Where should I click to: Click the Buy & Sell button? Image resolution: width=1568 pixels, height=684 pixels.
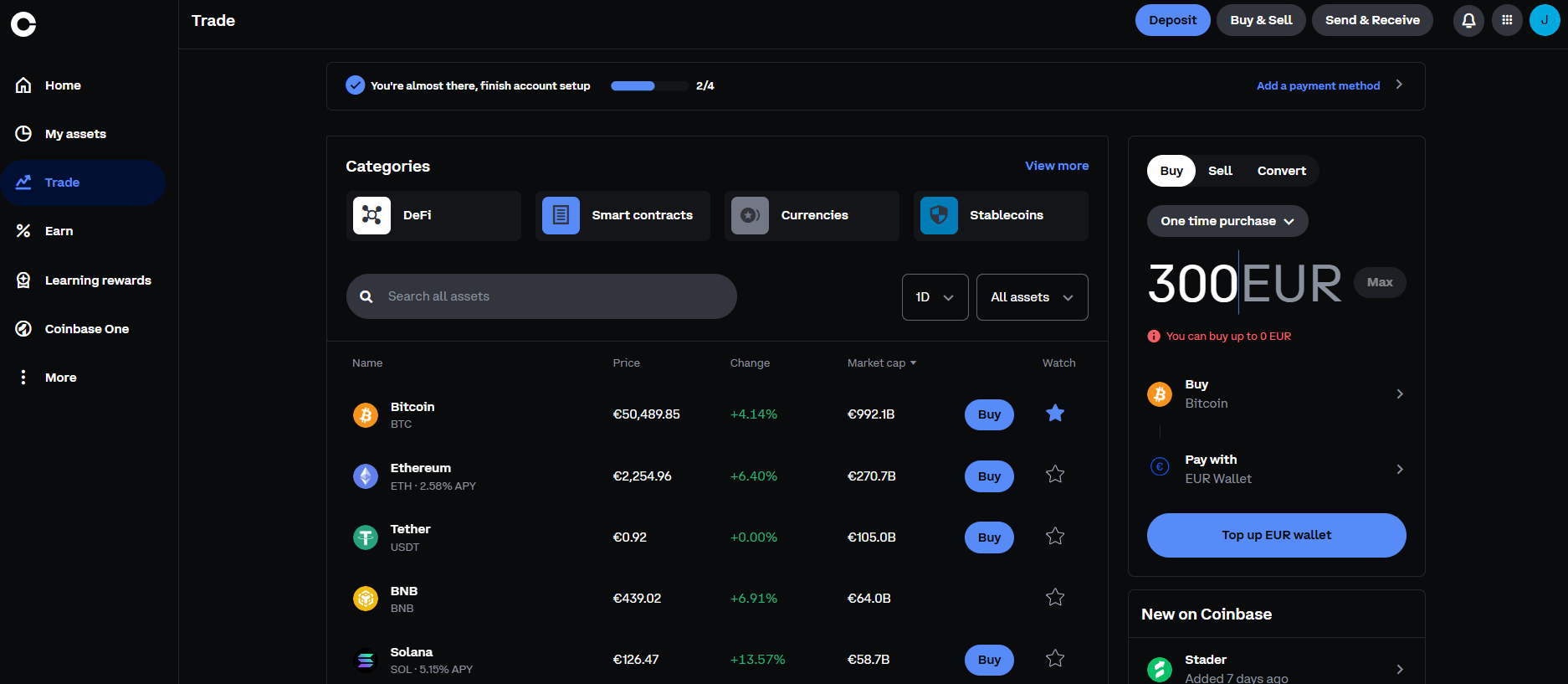pos(1261,20)
